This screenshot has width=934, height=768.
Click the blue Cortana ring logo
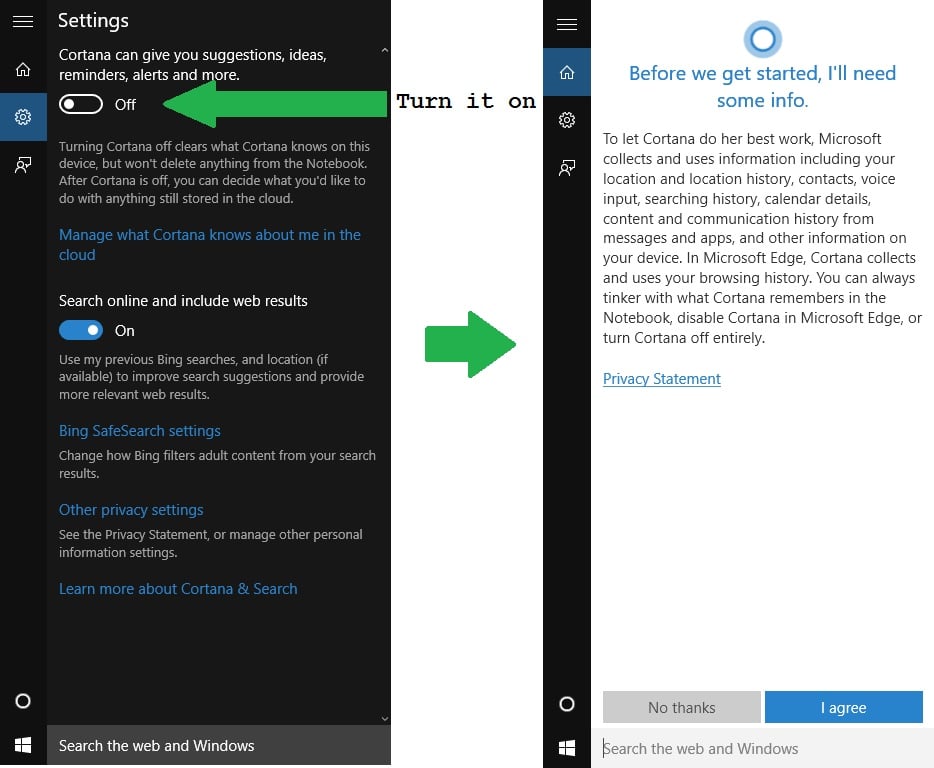tap(762, 39)
